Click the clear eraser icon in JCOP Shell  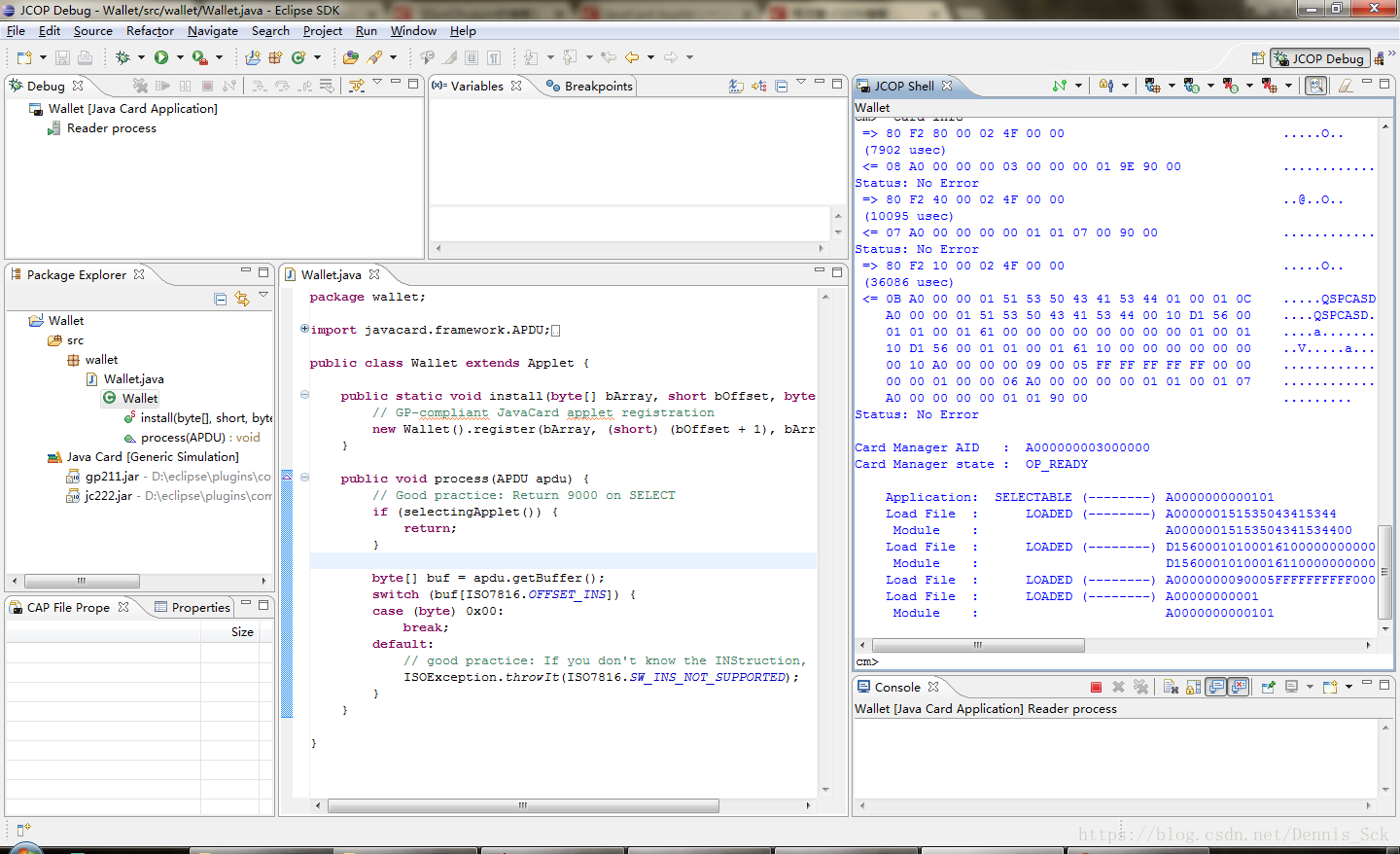tap(1346, 86)
